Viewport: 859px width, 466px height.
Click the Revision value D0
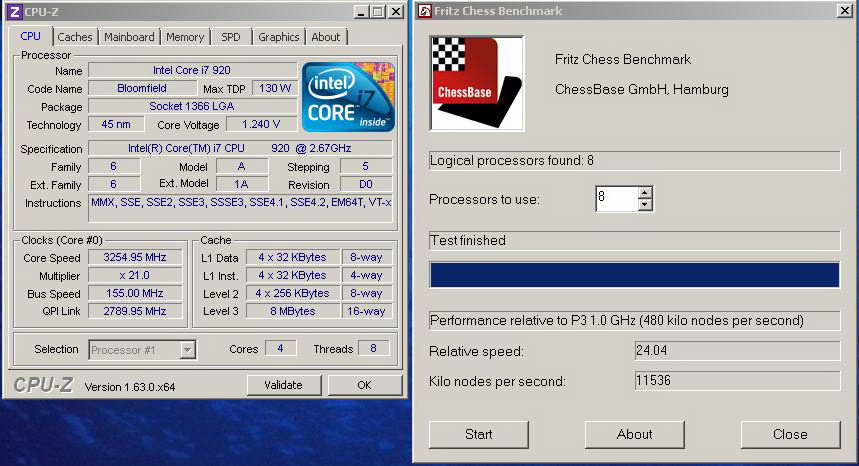coord(366,184)
